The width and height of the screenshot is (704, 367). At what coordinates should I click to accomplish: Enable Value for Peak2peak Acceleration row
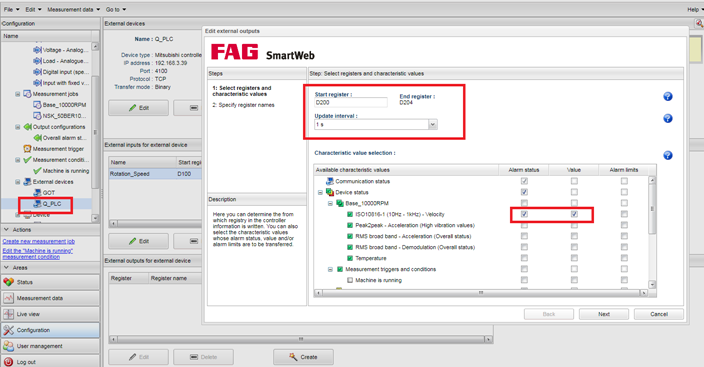point(574,225)
